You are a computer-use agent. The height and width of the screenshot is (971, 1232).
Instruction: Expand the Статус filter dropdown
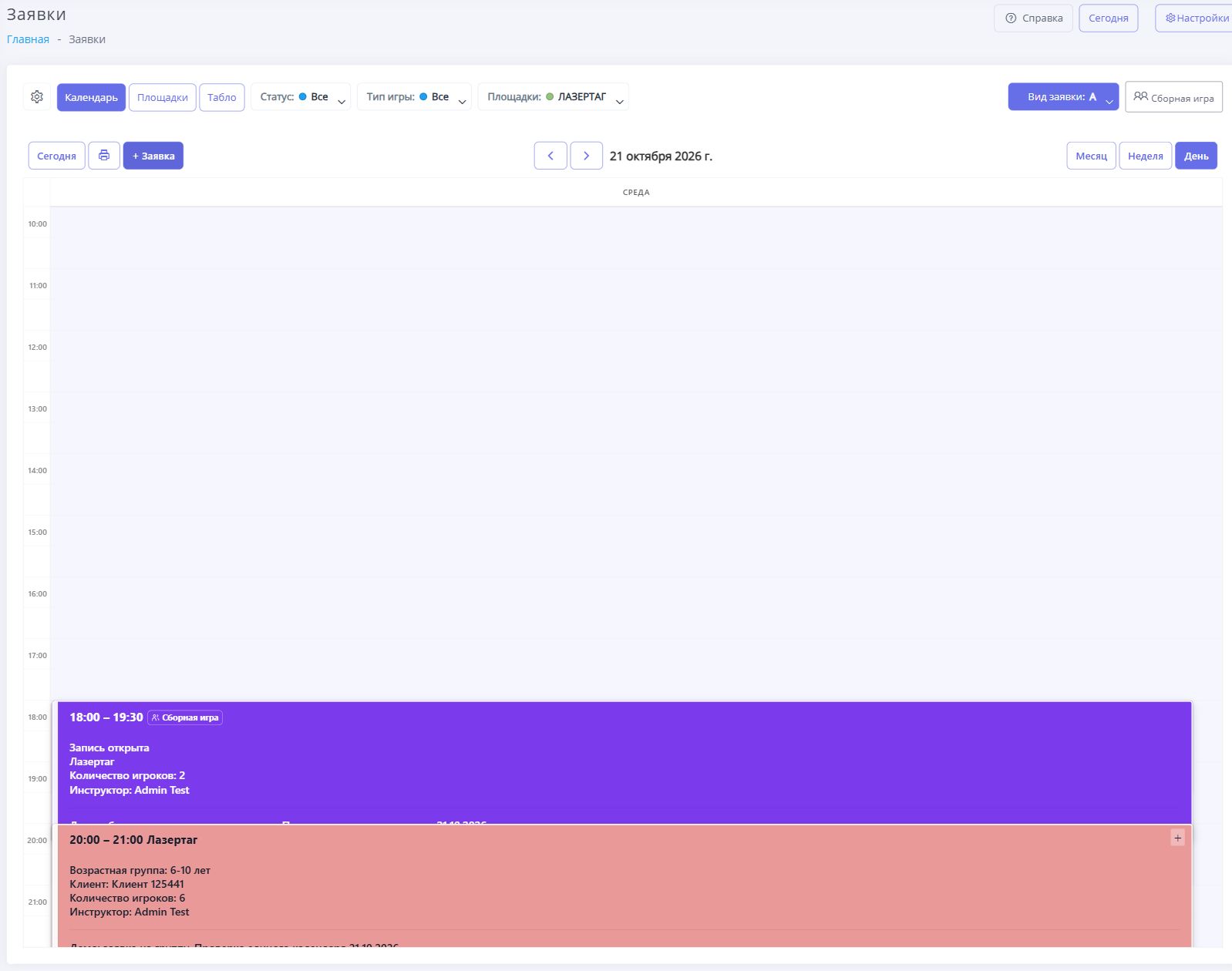point(301,97)
